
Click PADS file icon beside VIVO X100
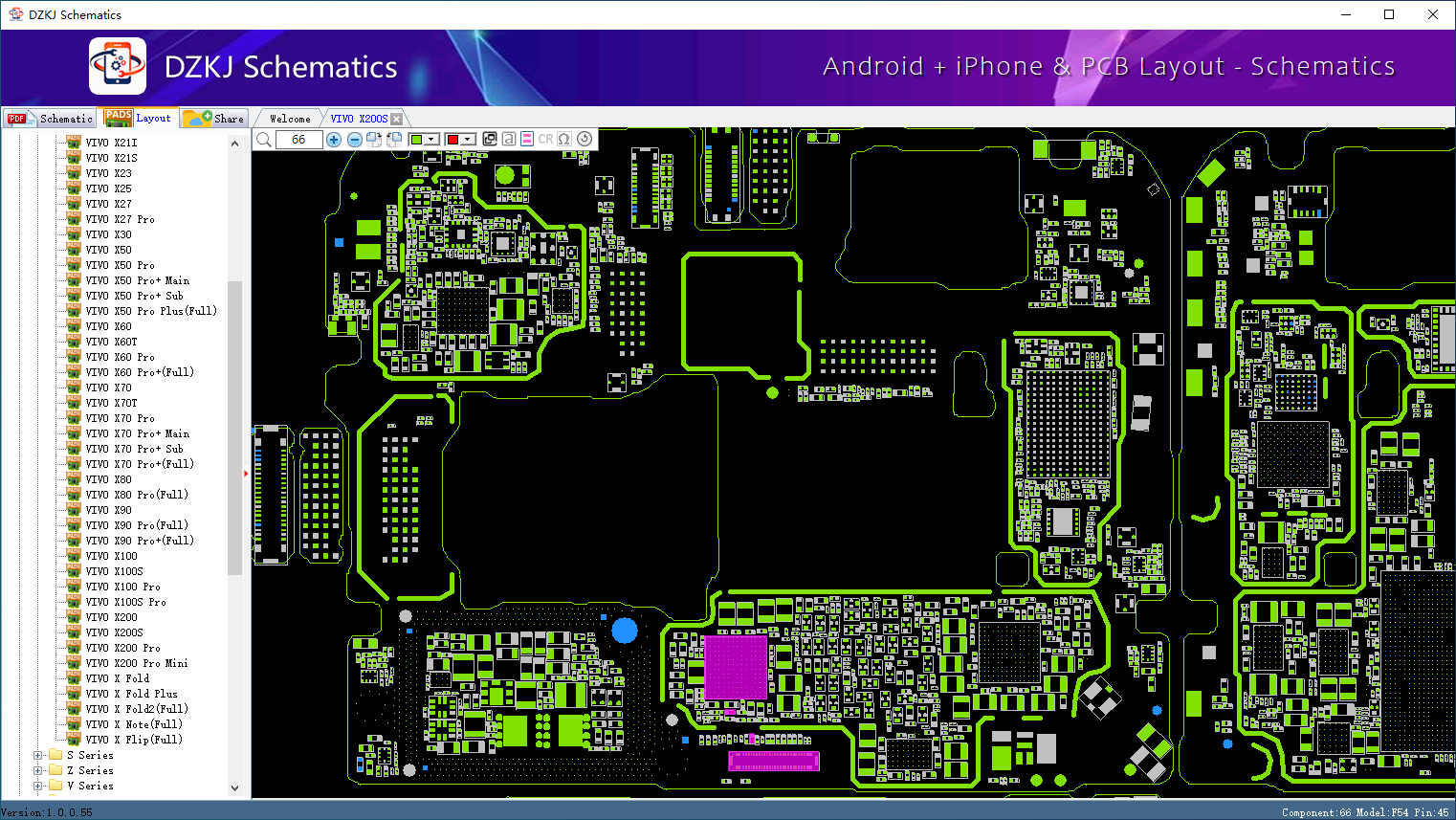[x=74, y=556]
